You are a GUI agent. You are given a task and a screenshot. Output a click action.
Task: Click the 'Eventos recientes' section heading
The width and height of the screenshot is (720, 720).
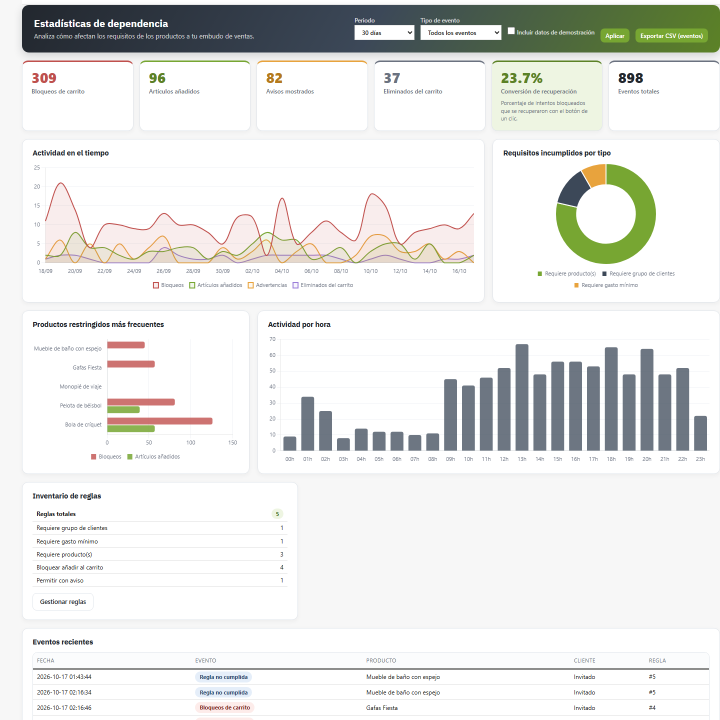[x=62, y=642]
